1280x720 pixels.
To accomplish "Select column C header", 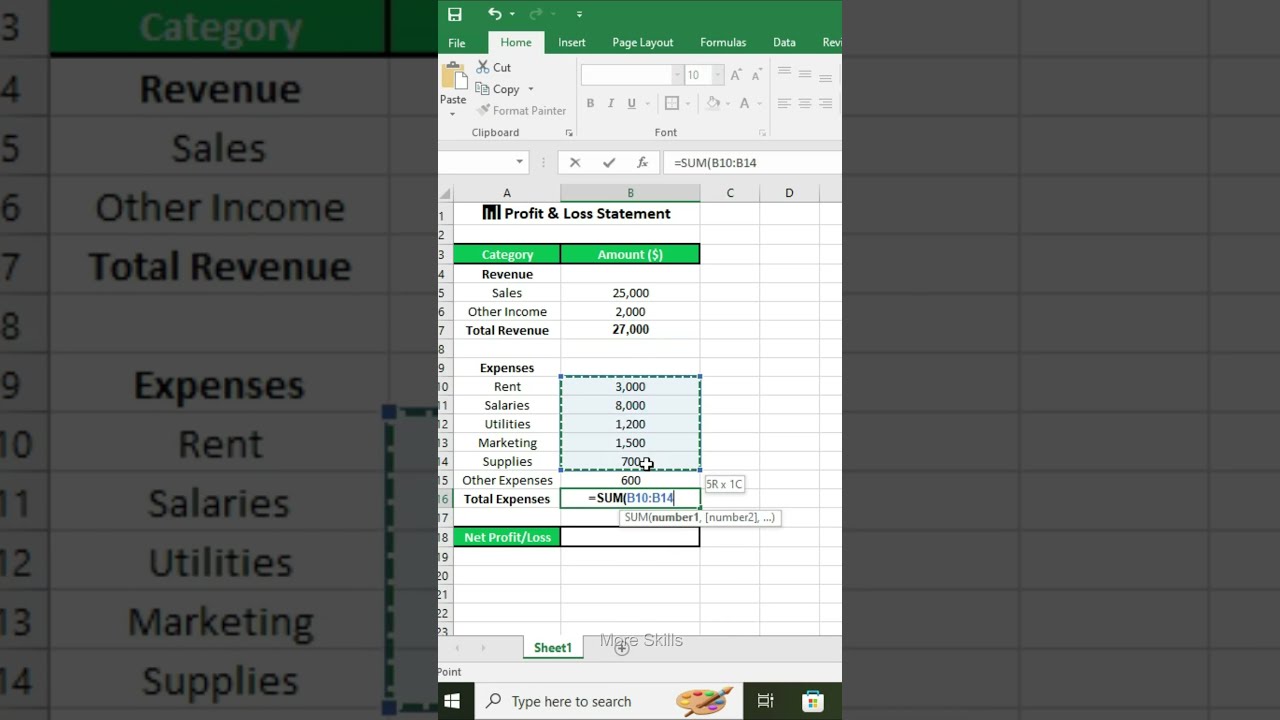I will 730,193.
